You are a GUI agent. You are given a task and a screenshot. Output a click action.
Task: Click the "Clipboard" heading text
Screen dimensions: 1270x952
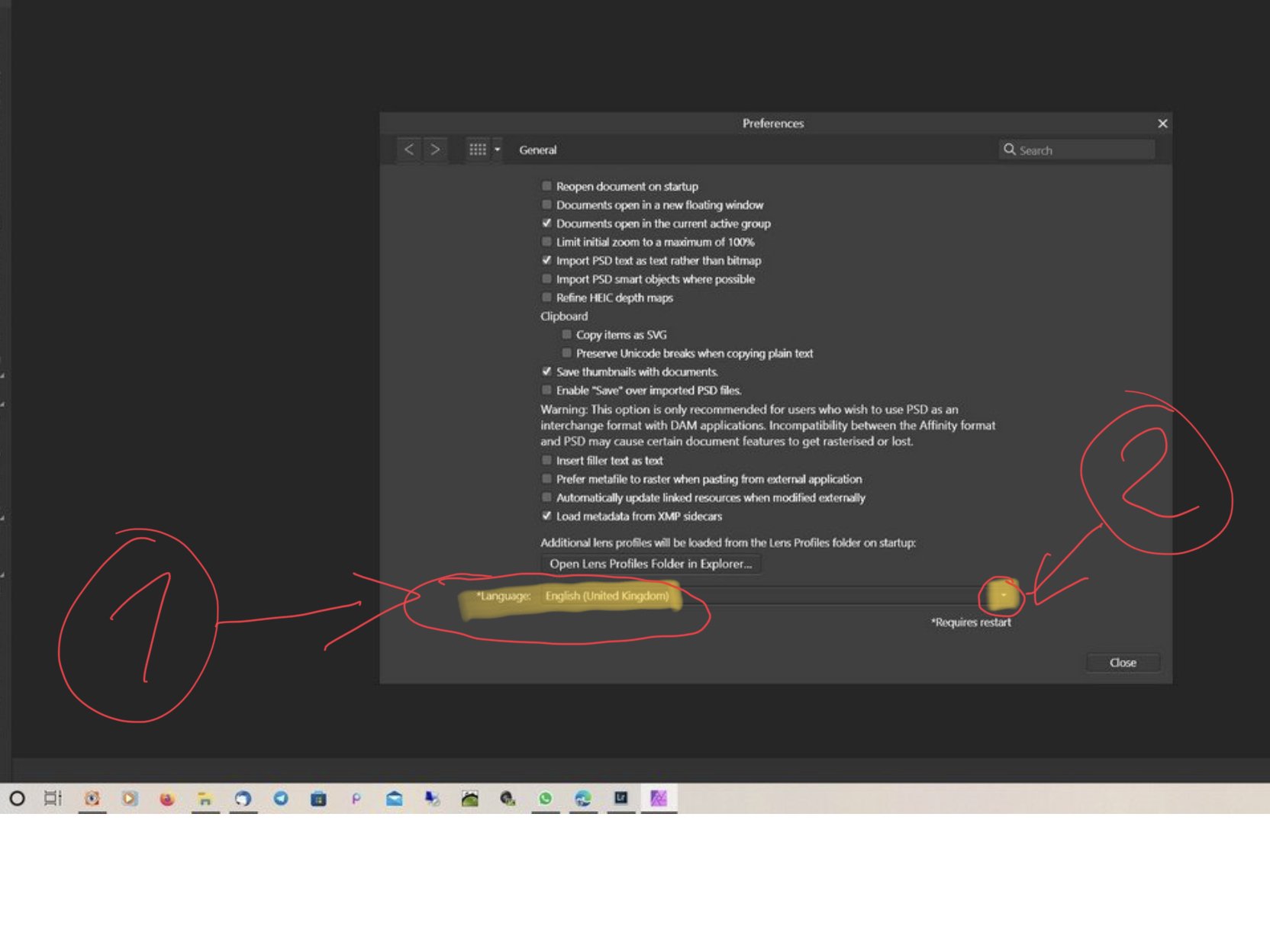[x=564, y=317]
